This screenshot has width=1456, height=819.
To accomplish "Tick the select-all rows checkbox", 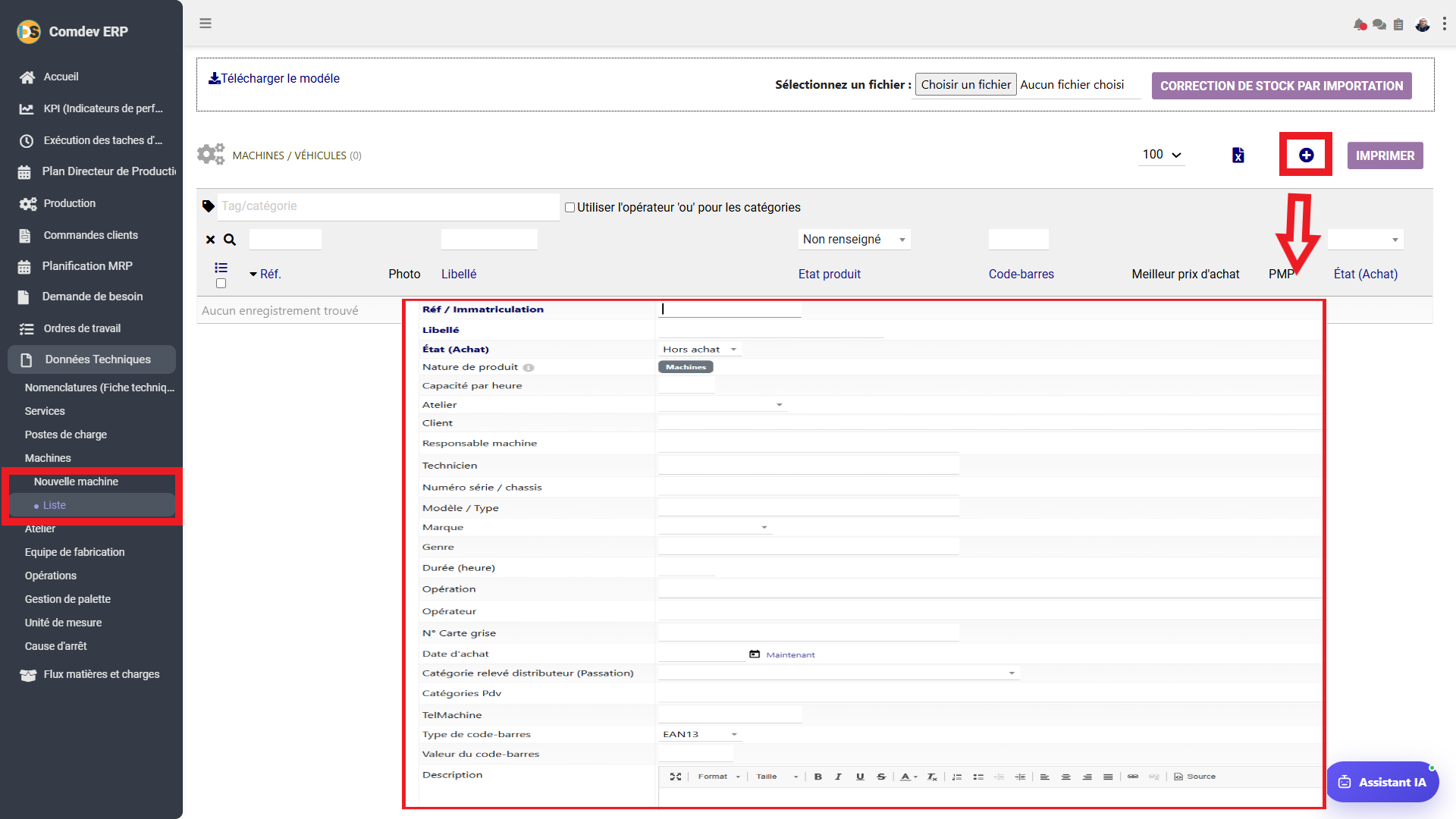I will coord(221,284).
